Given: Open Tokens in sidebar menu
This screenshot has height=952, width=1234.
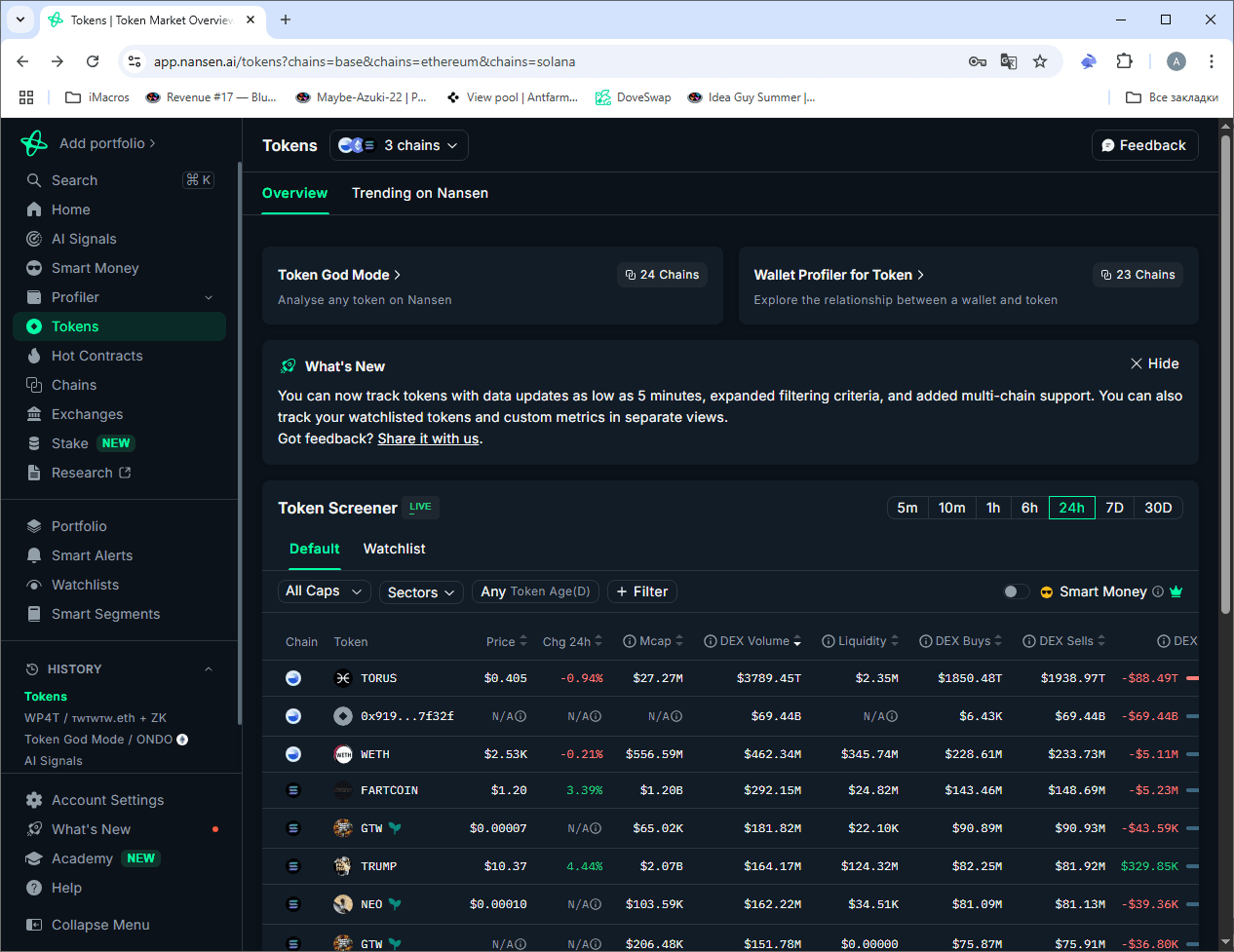Looking at the screenshot, I should tap(121, 326).
